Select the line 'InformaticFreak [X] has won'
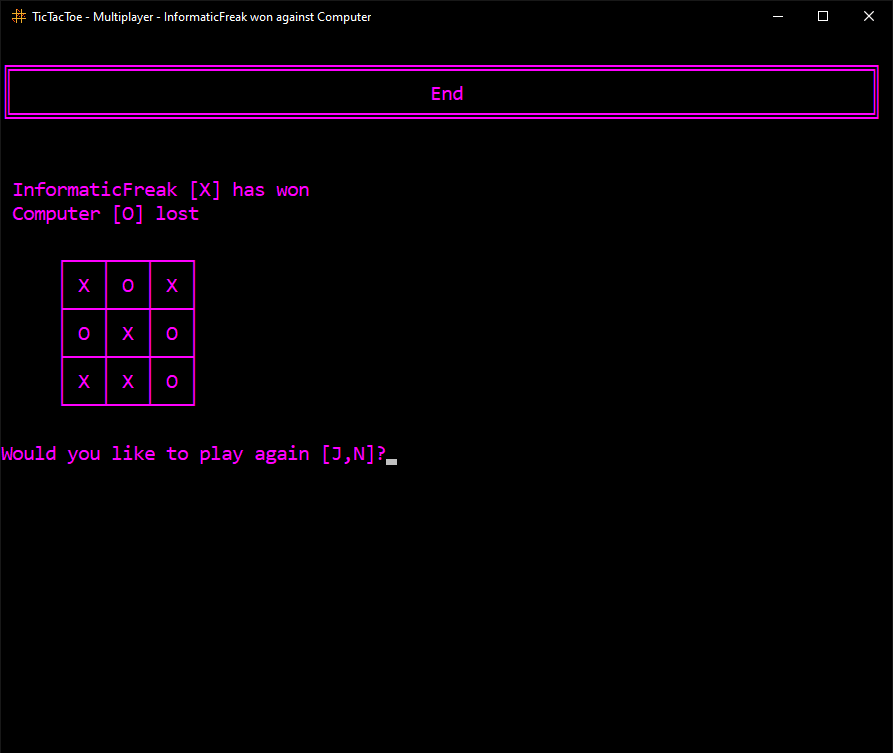893x753 pixels. pos(161,190)
